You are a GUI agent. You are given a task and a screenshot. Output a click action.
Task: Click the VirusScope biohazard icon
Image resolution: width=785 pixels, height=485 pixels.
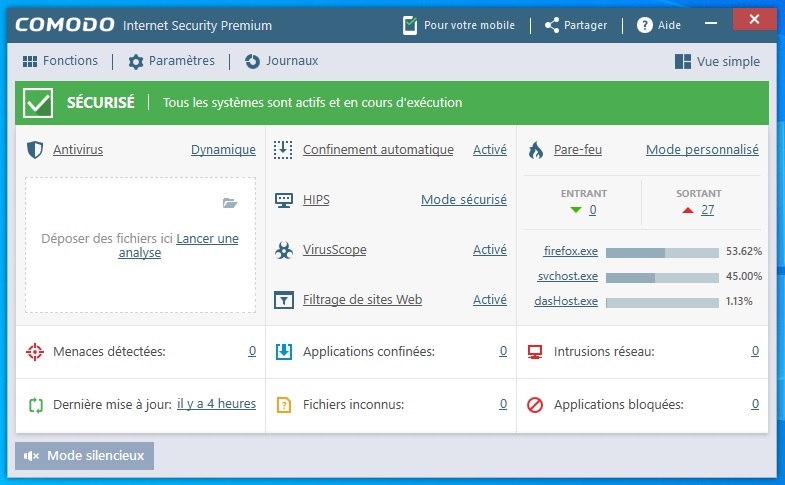tap(284, 250)
